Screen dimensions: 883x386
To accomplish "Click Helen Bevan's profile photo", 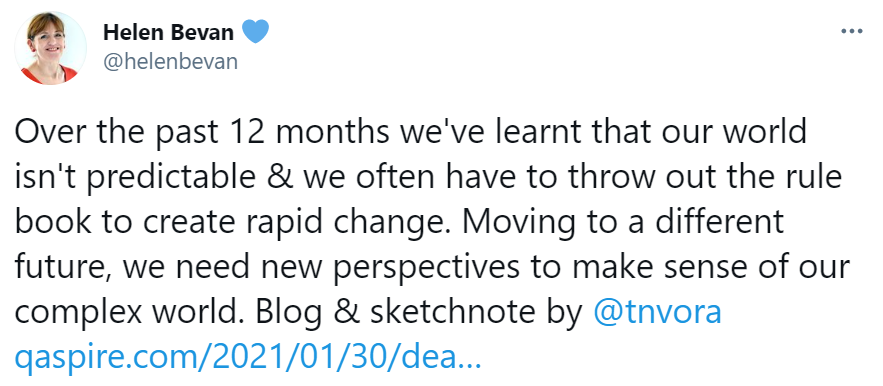I will (51, 48).
